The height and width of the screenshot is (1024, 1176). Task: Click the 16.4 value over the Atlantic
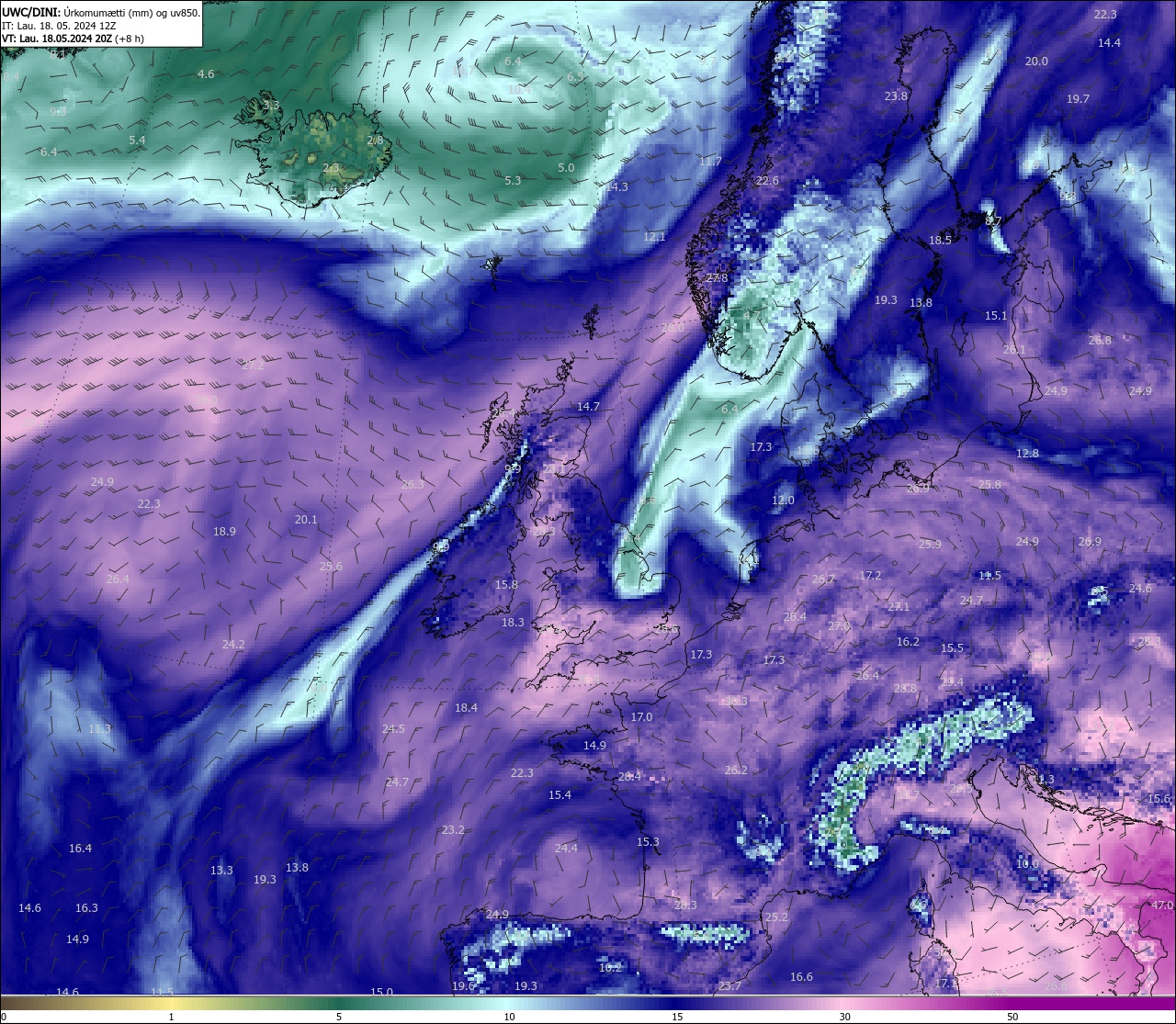[80, 848]
